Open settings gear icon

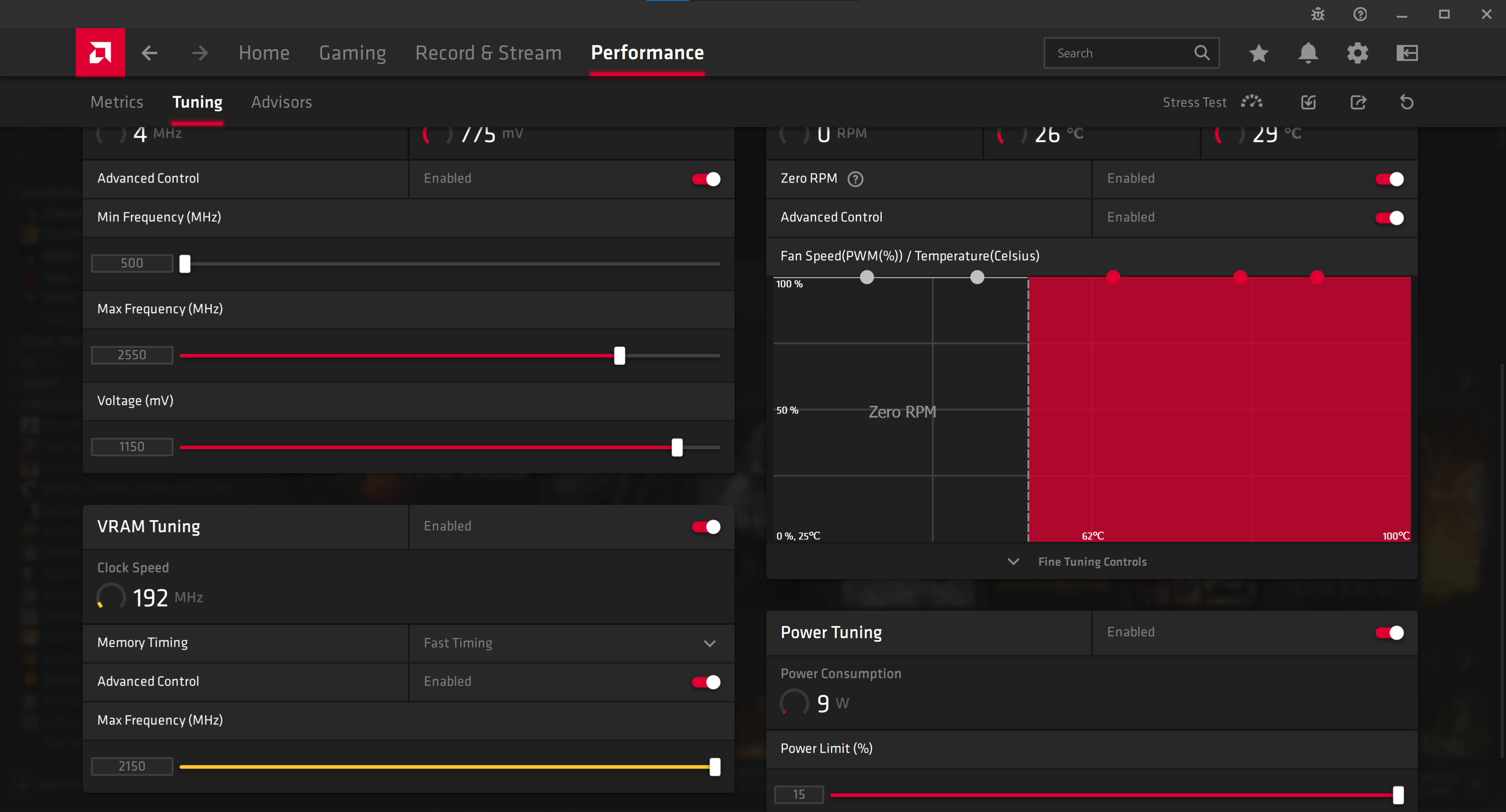tap(1358, 53)
